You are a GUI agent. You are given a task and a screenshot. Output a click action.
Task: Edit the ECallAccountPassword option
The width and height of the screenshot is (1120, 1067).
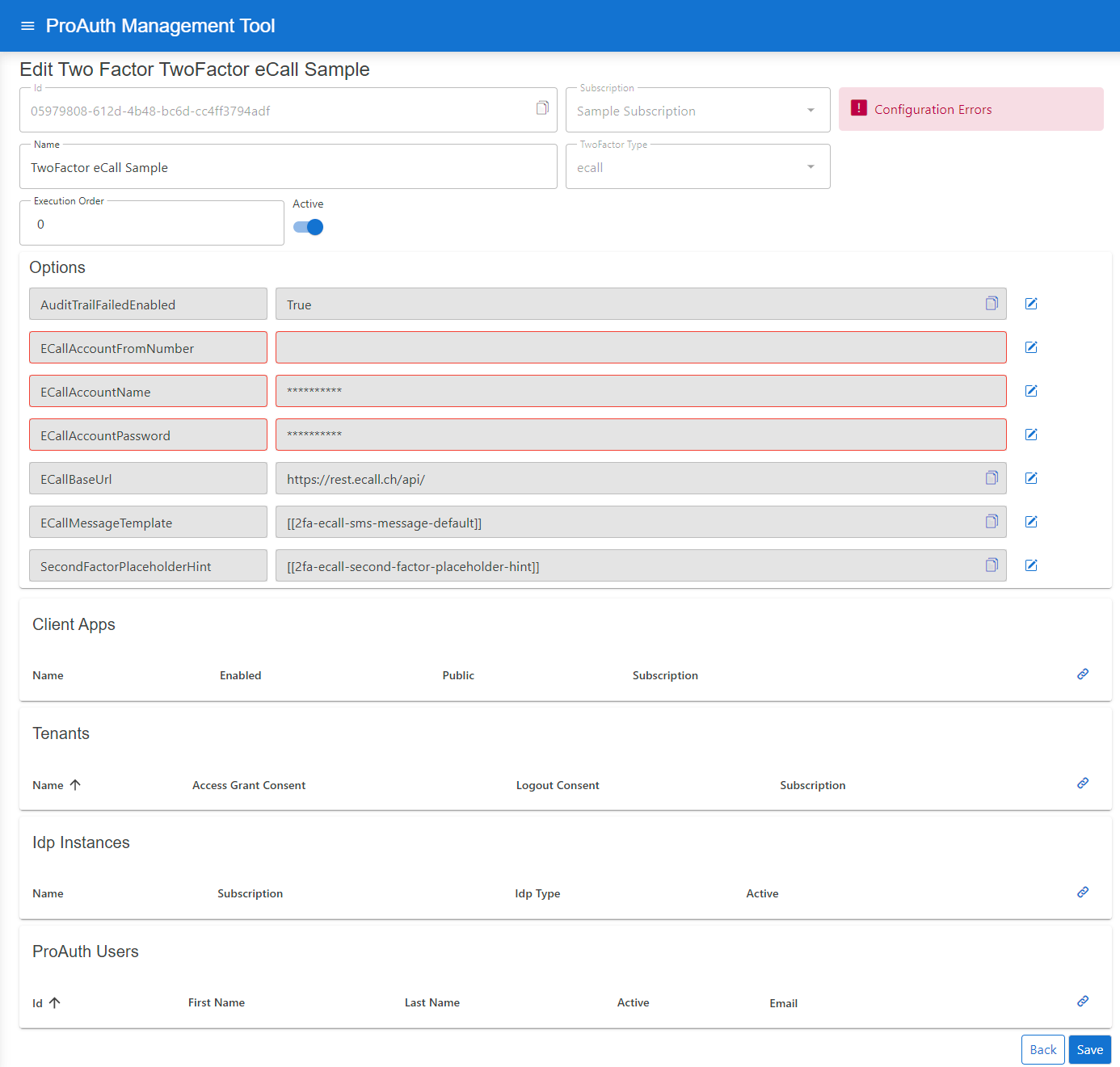(x=1031, y=435)
